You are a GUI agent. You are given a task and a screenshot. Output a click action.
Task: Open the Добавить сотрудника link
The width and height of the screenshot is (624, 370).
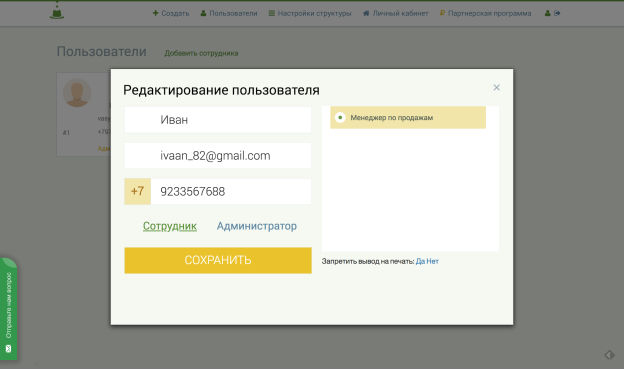[x=201, y=53]
